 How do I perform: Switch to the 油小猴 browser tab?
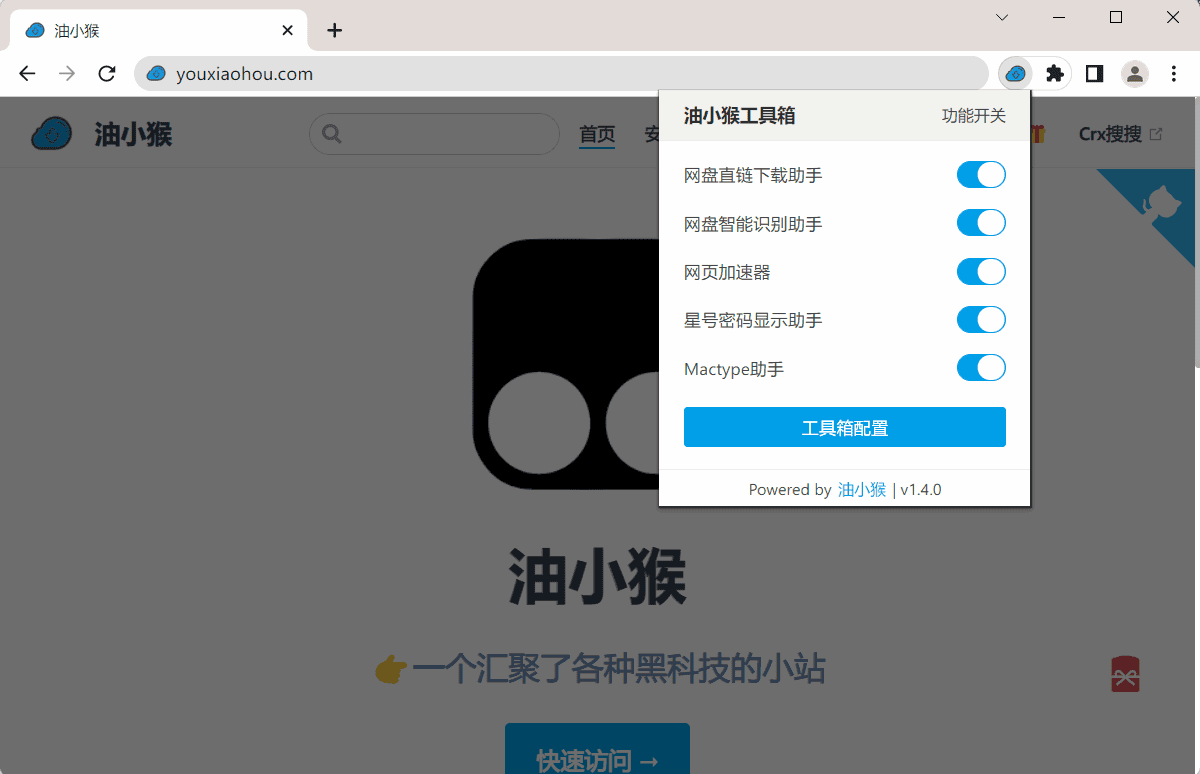(150, 30)
